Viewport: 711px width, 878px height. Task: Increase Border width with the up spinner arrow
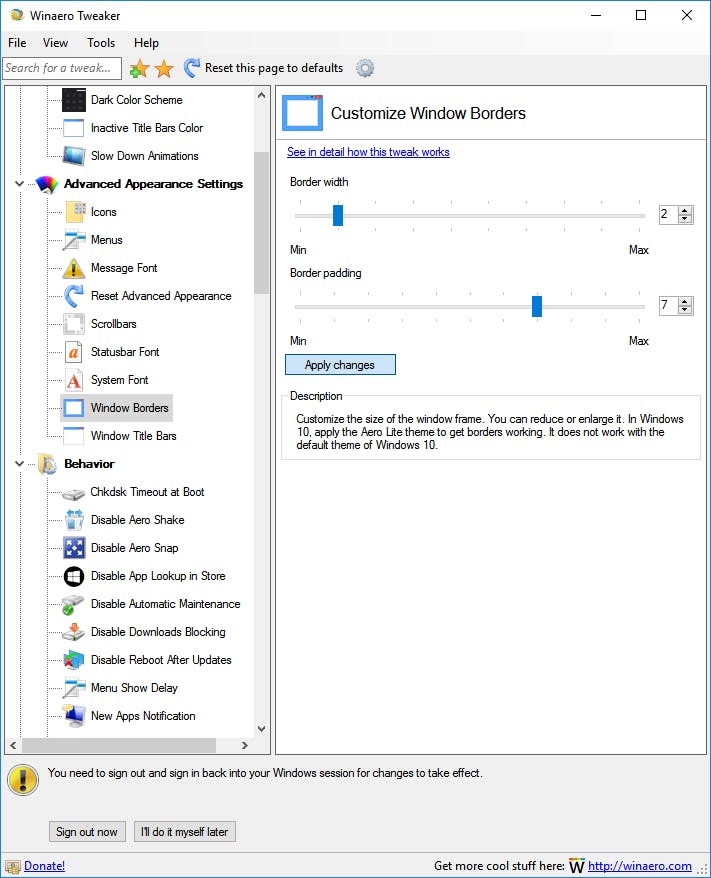pyautogui.click(x=685, y=211)
